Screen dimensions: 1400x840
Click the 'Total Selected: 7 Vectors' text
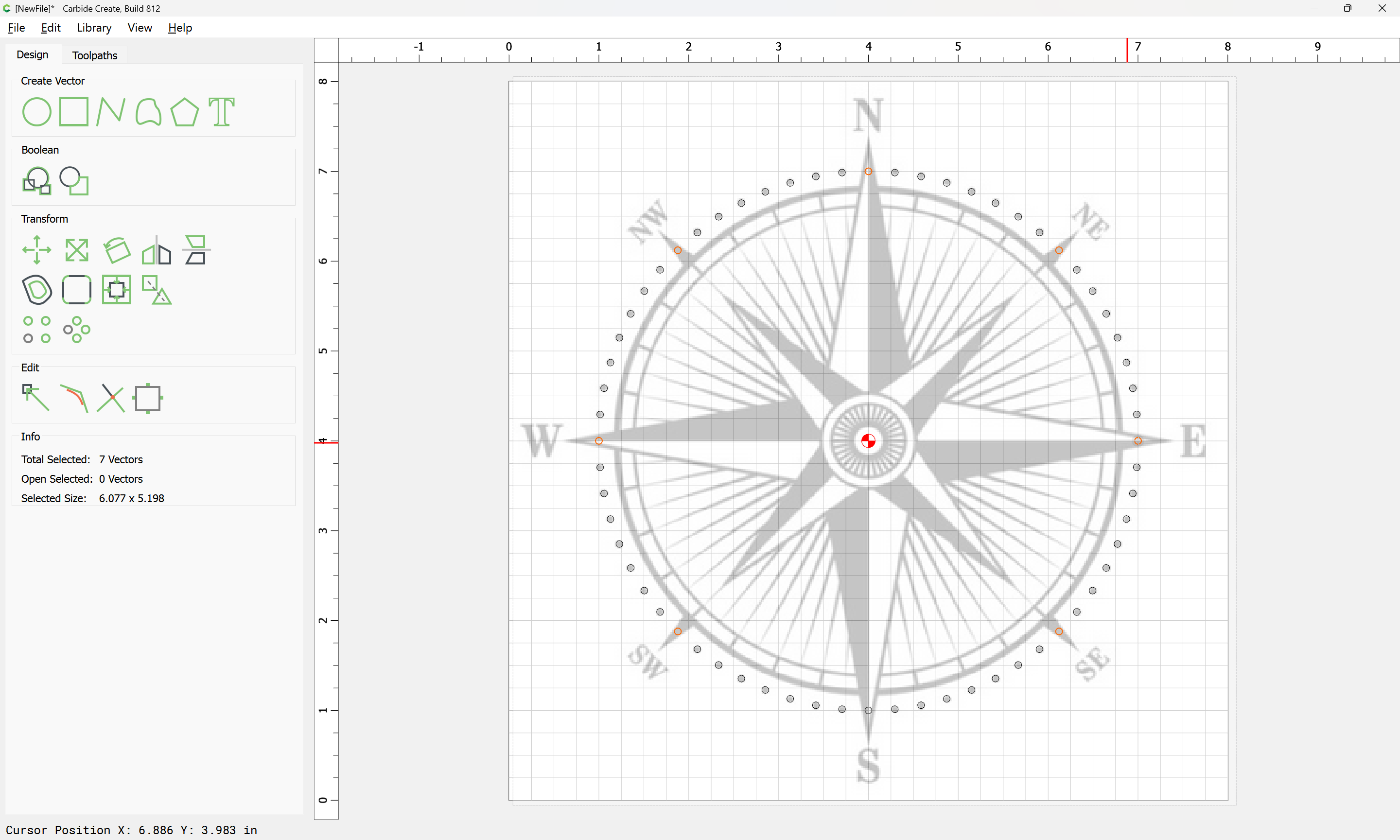82,460
